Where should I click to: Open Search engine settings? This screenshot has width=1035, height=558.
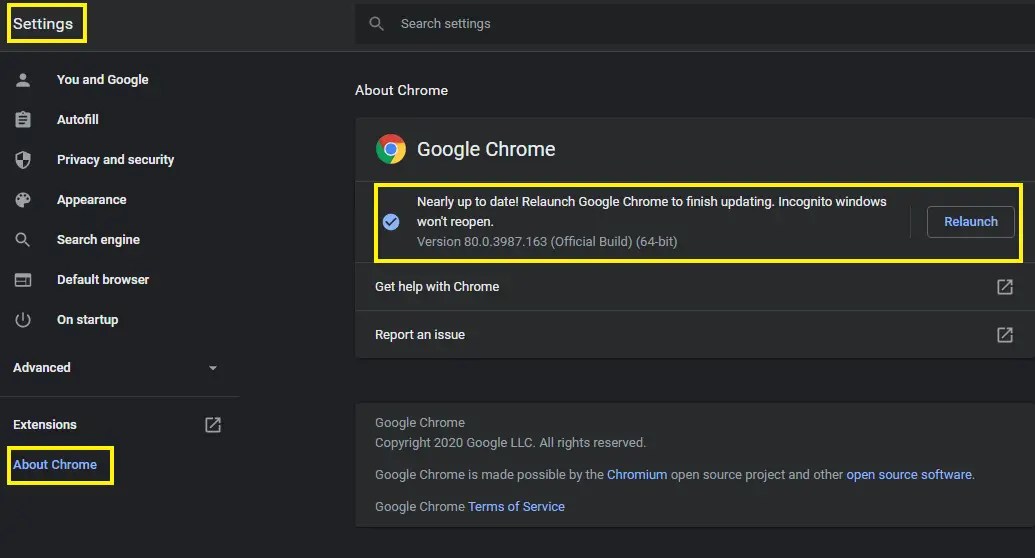(x=98, y=240)
